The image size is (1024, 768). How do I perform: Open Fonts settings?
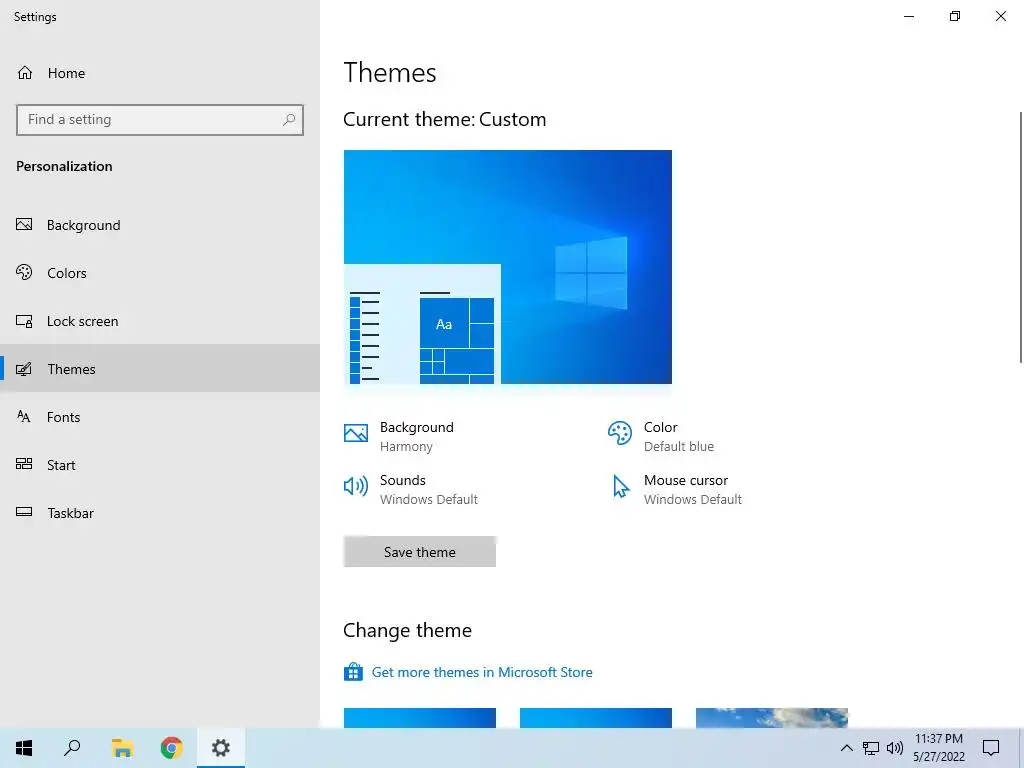click(160, 417)
